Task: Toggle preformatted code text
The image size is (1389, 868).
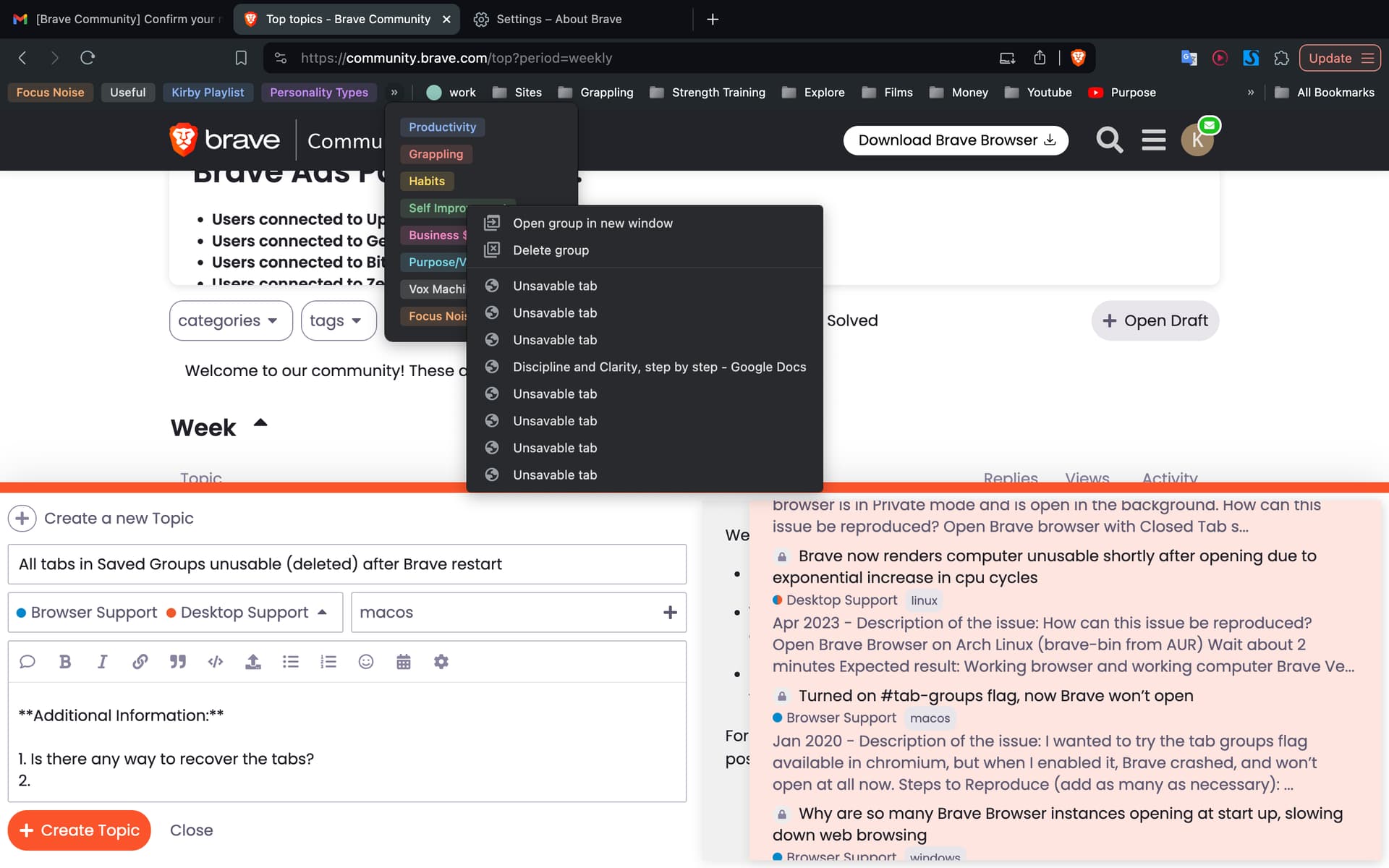Action: point(216,662)
